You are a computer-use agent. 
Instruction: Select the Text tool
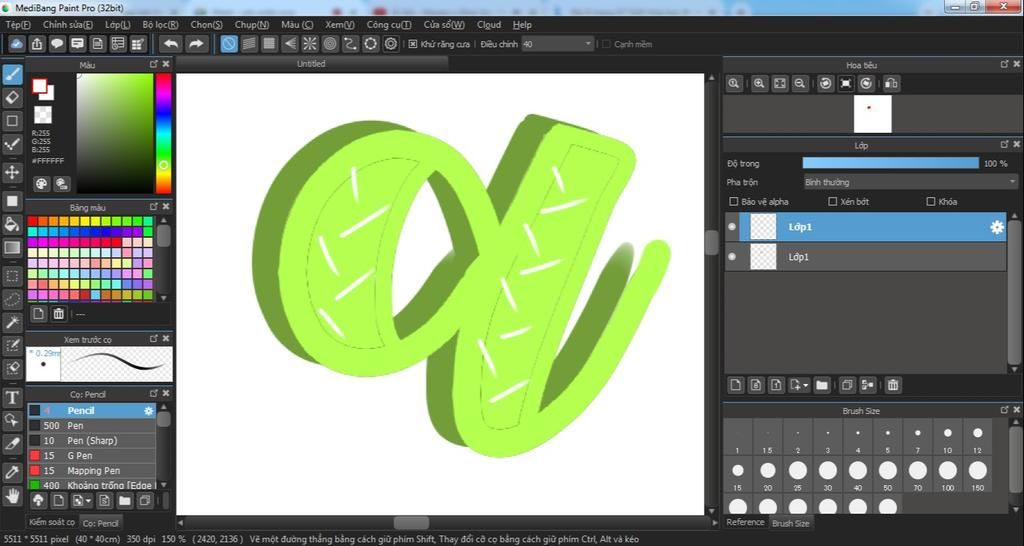12,397
